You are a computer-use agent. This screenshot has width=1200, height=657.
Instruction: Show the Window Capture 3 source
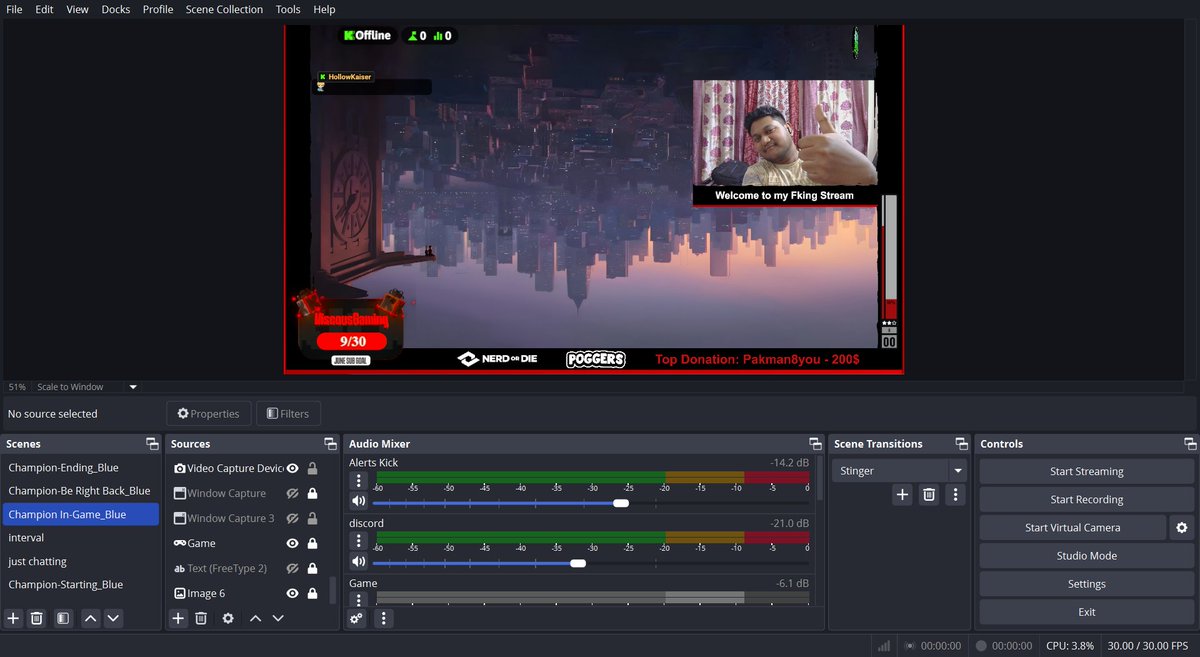[x=293, y=518]
